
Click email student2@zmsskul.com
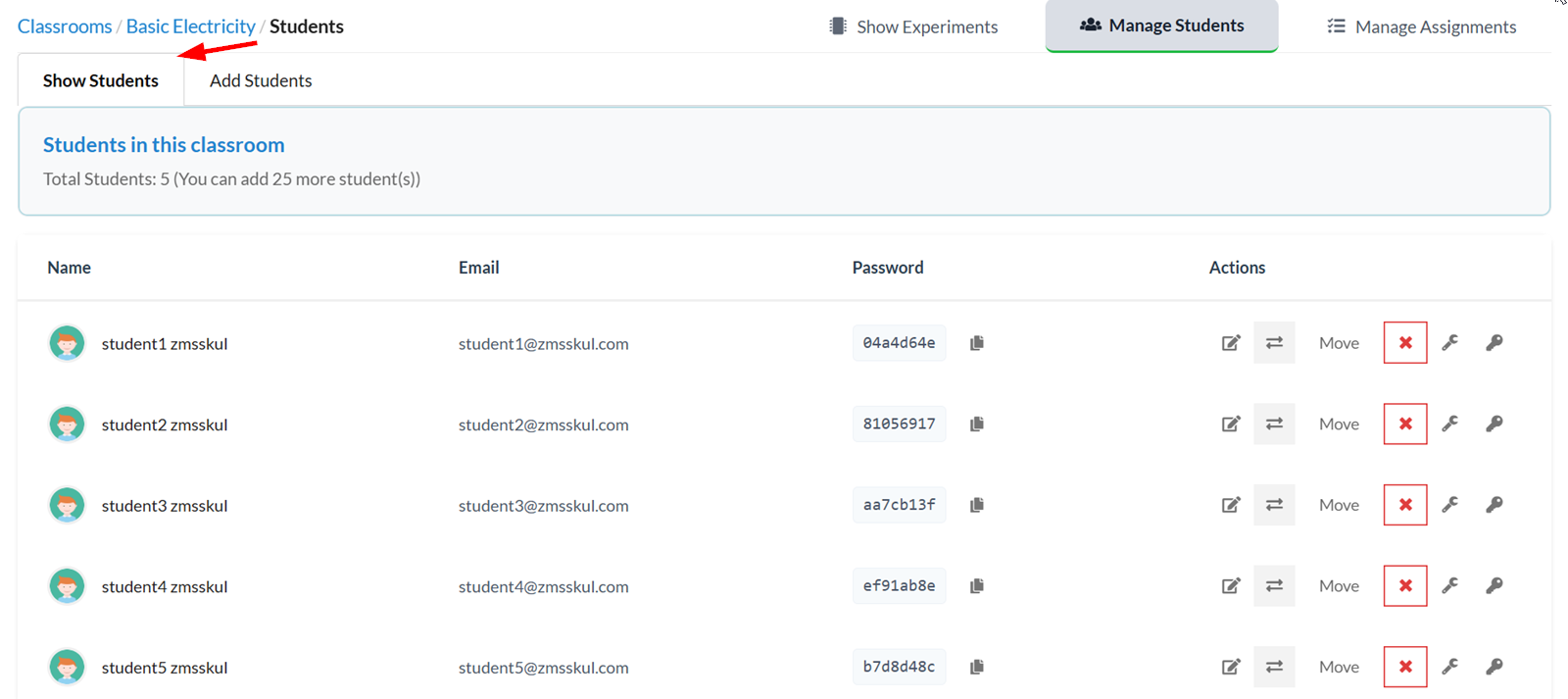coord(544,424)
